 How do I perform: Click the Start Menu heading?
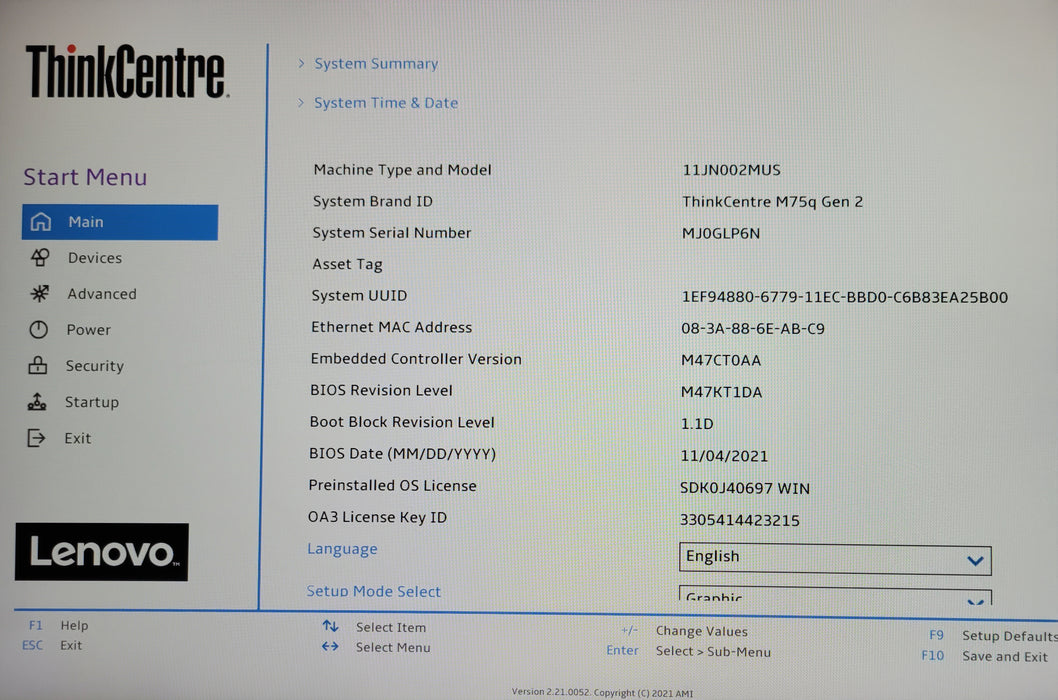click(85, 177)
